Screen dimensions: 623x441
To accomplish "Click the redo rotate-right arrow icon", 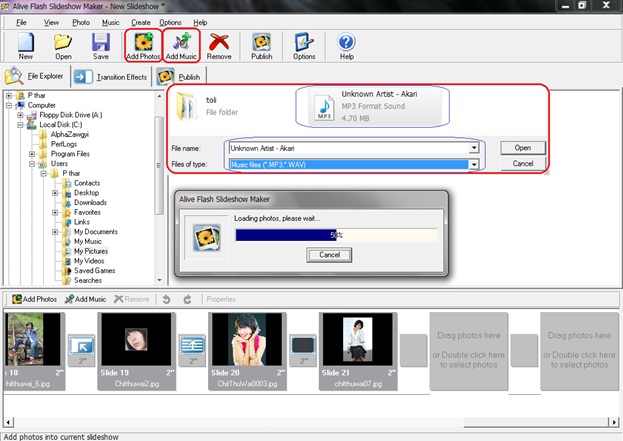I will [x=188, y=299].
